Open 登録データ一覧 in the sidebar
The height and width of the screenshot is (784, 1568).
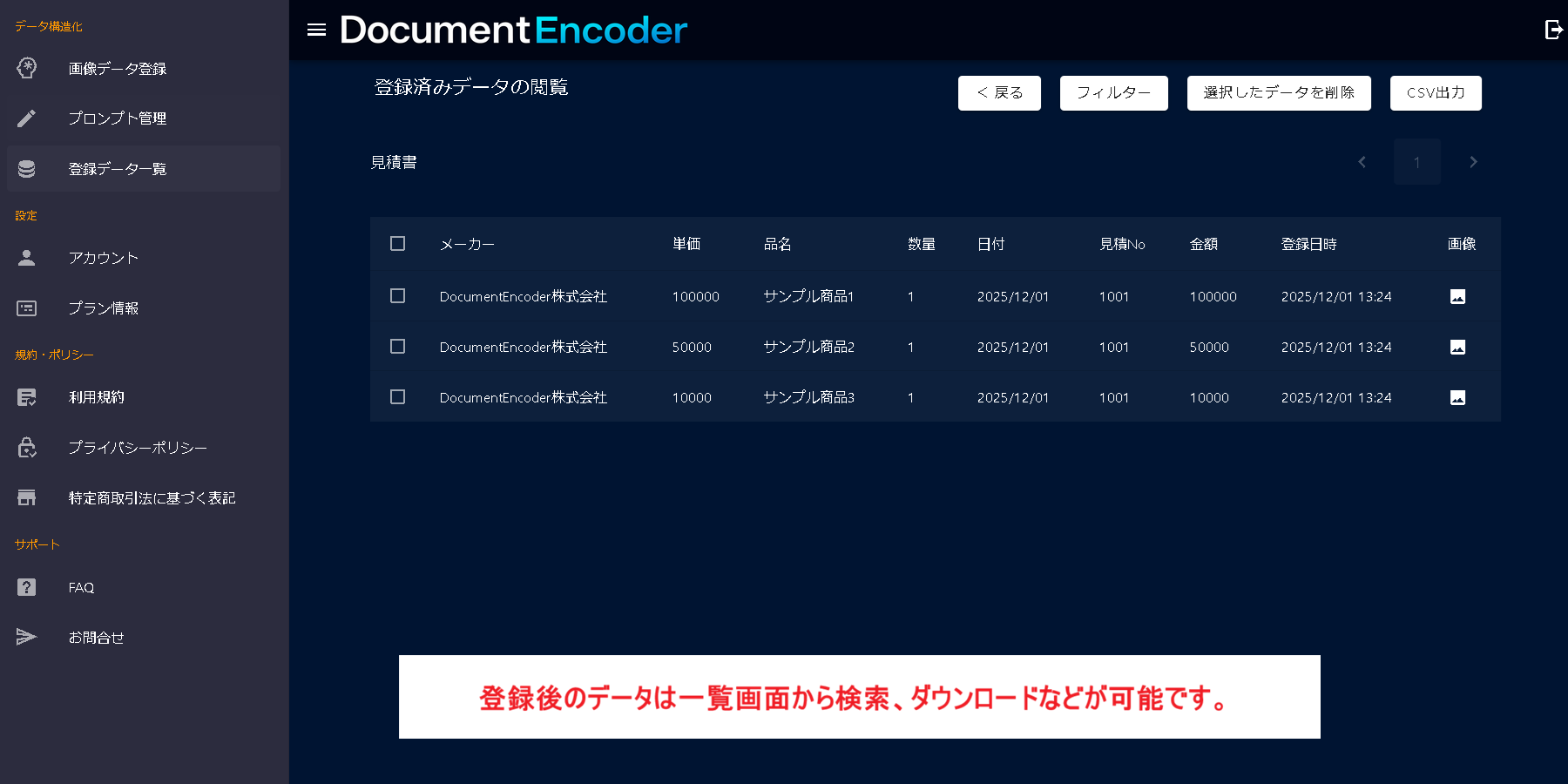point(118,169)
